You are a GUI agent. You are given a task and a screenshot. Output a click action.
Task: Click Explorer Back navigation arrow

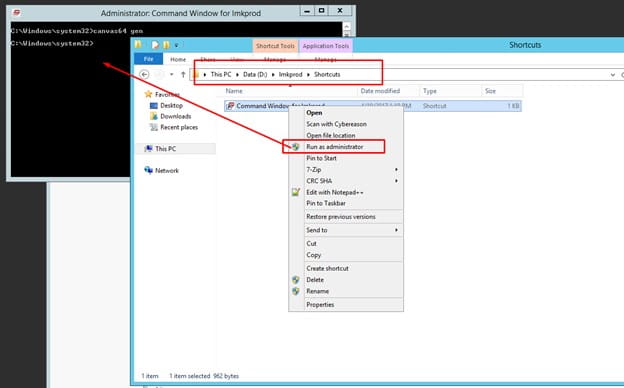click(x=144, y=74)
